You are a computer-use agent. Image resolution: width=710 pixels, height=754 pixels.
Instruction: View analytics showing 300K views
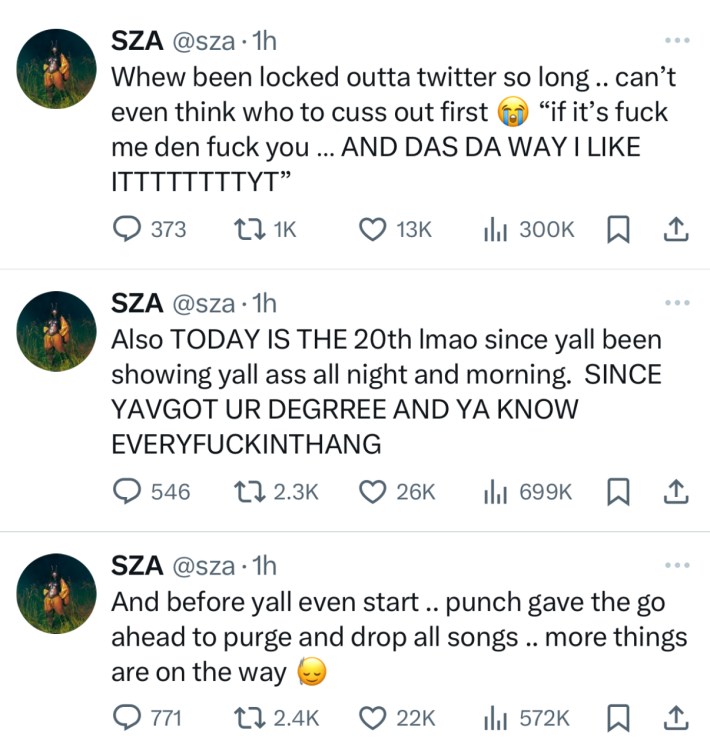click(x=493, y=229)
